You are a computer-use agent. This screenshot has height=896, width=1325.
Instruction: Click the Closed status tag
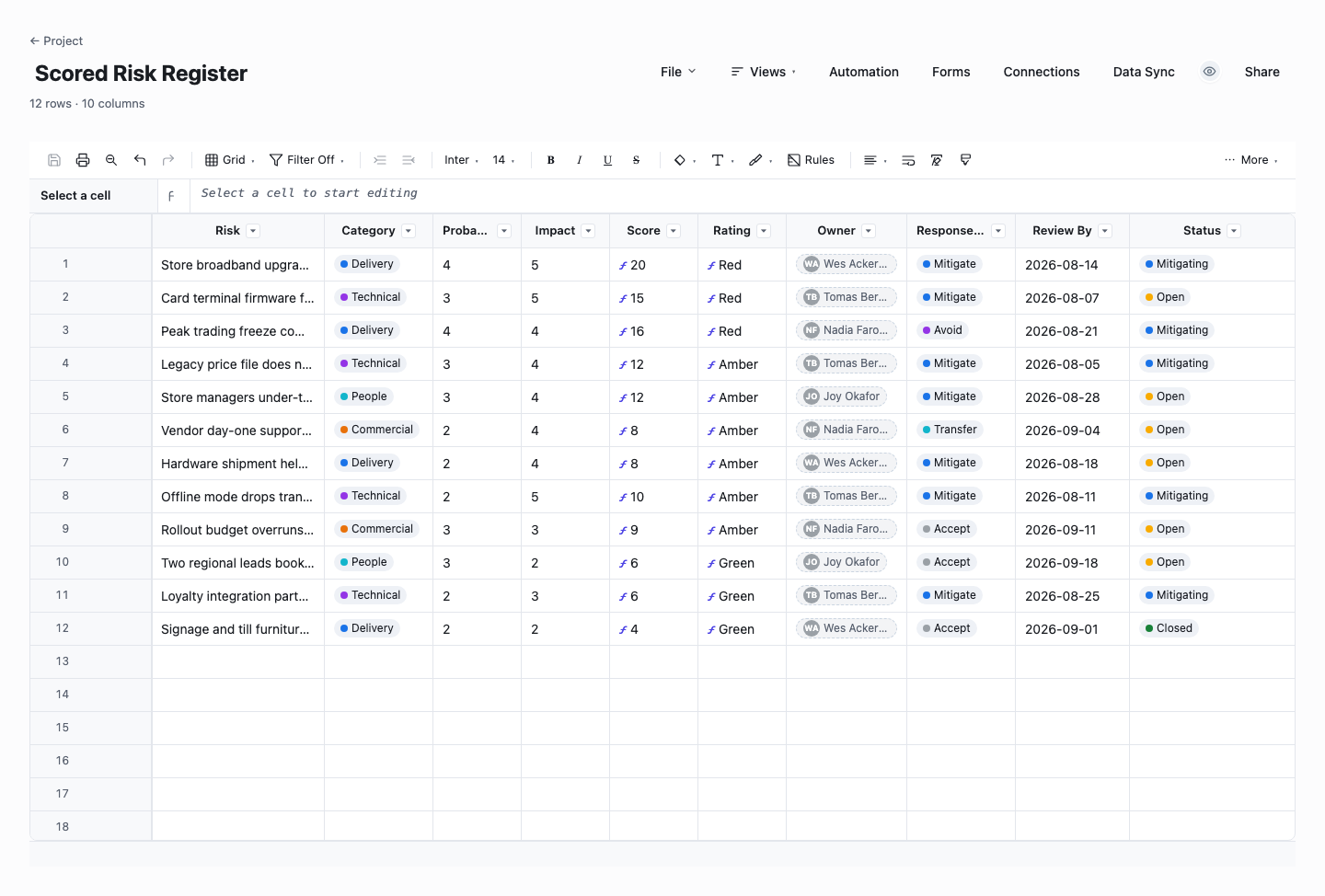coord(1169,628)
